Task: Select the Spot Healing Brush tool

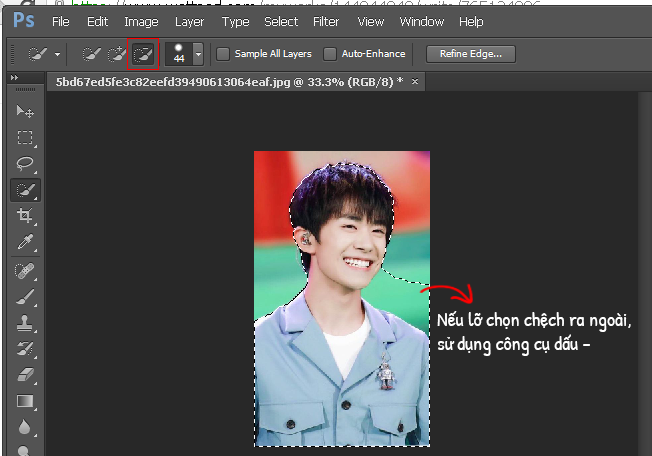Action: 25,271
